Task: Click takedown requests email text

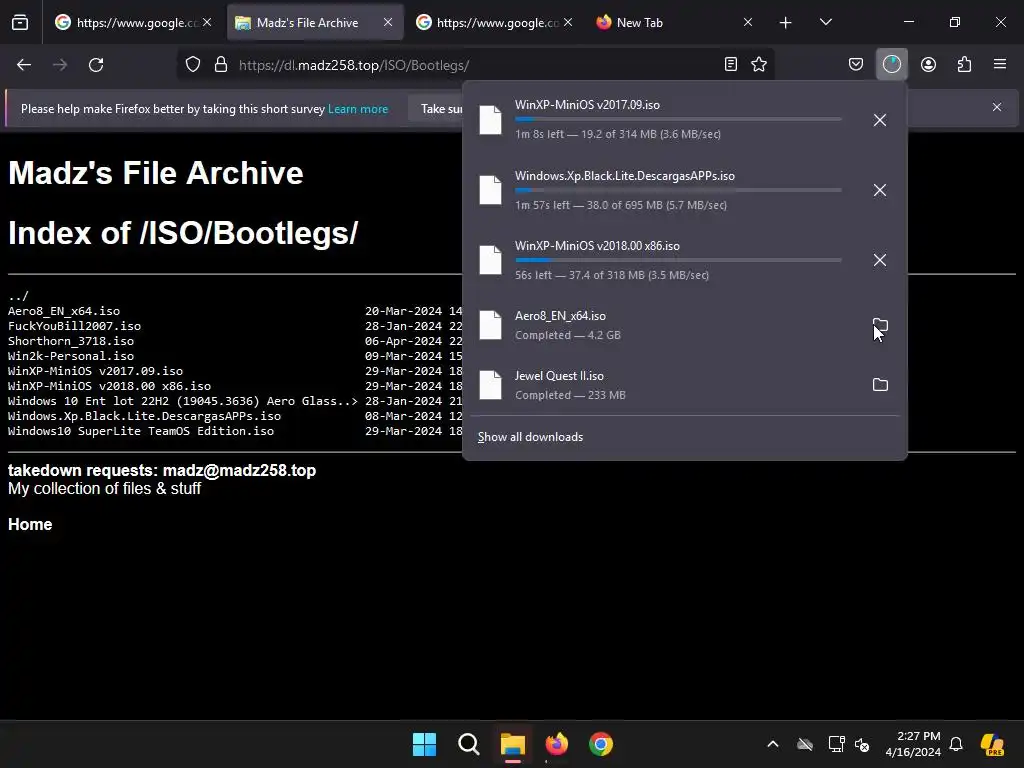Action: click(x=239, y=470)
